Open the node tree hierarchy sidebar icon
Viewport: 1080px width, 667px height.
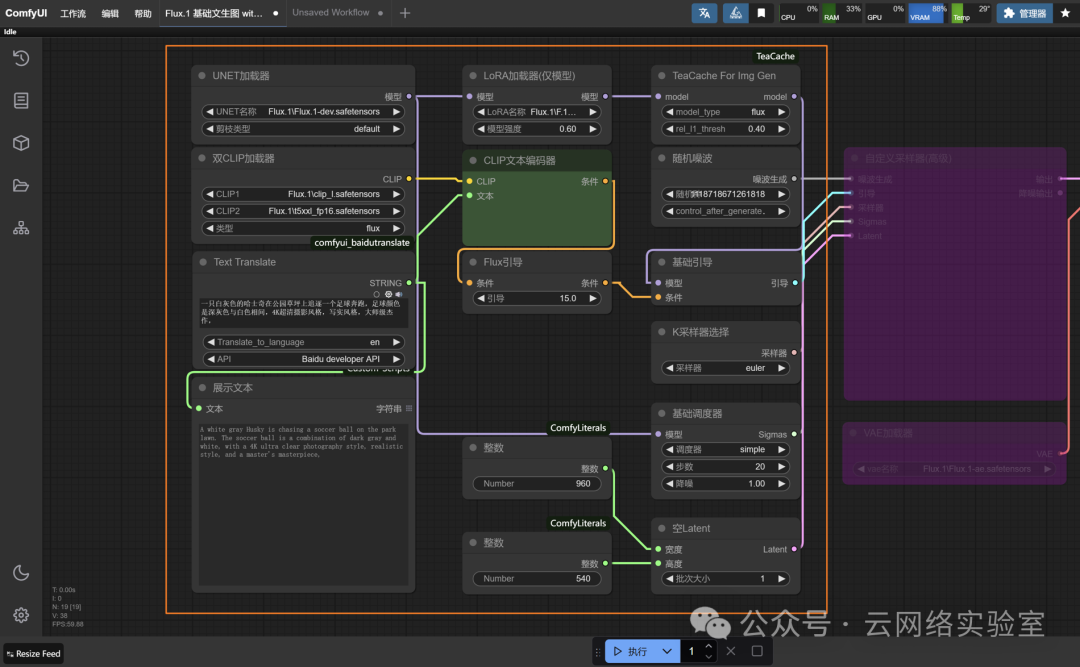21,228
